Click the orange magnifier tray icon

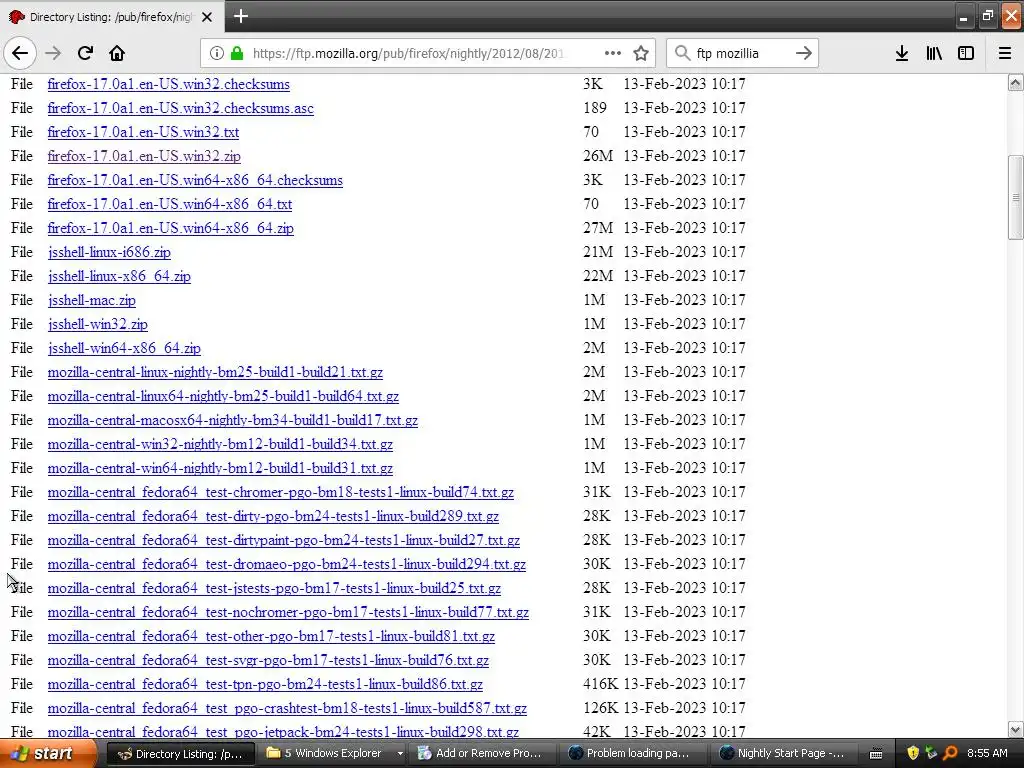tap(950, 753)
